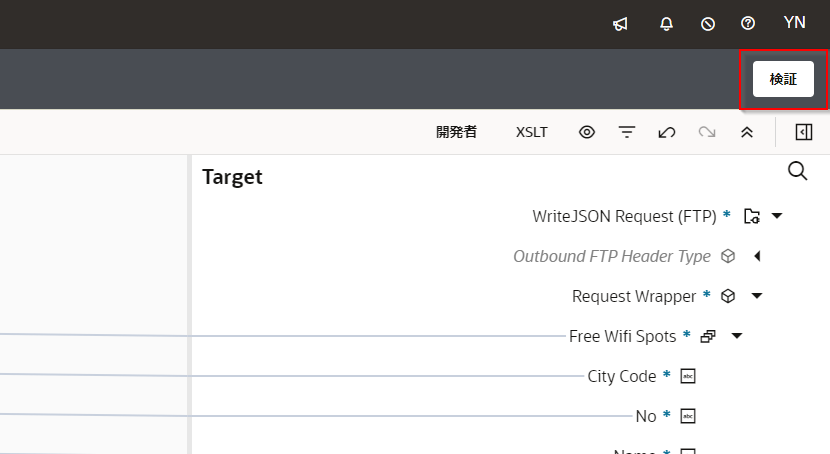Toggle the eye view options icon

pos(587,132)
